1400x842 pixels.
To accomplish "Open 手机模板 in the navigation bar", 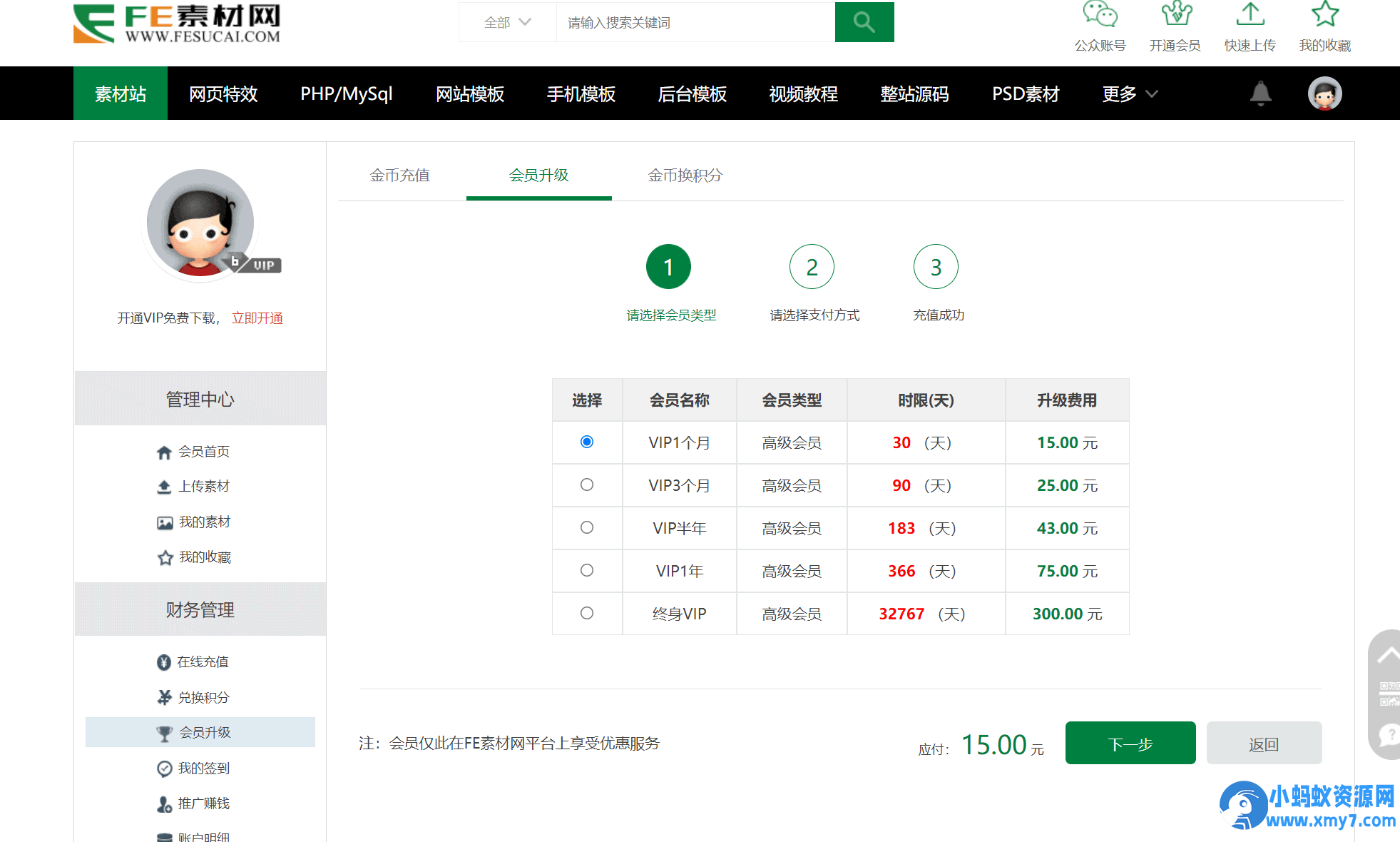I will [581, 93].
